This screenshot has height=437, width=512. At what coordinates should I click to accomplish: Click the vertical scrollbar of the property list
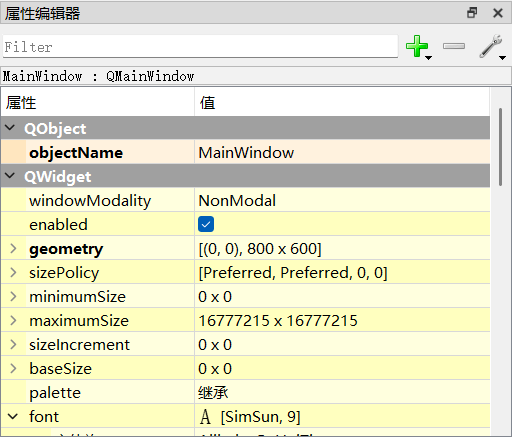click(x=500, y=147)
